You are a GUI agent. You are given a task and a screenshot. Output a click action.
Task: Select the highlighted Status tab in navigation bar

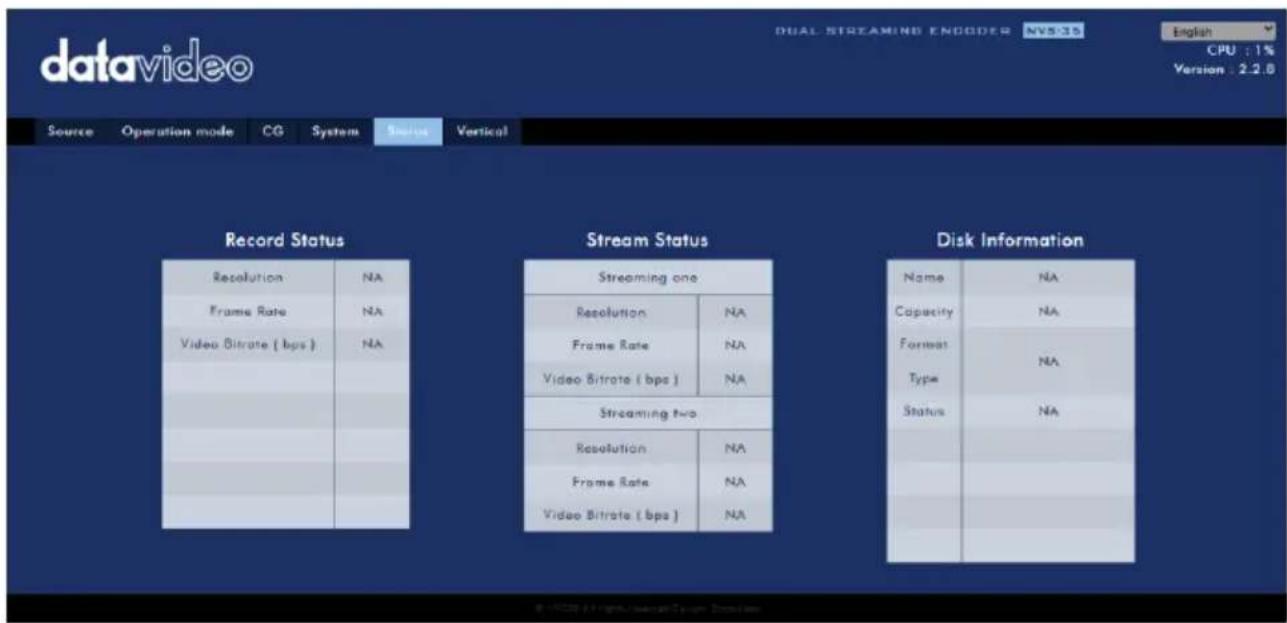409,131
